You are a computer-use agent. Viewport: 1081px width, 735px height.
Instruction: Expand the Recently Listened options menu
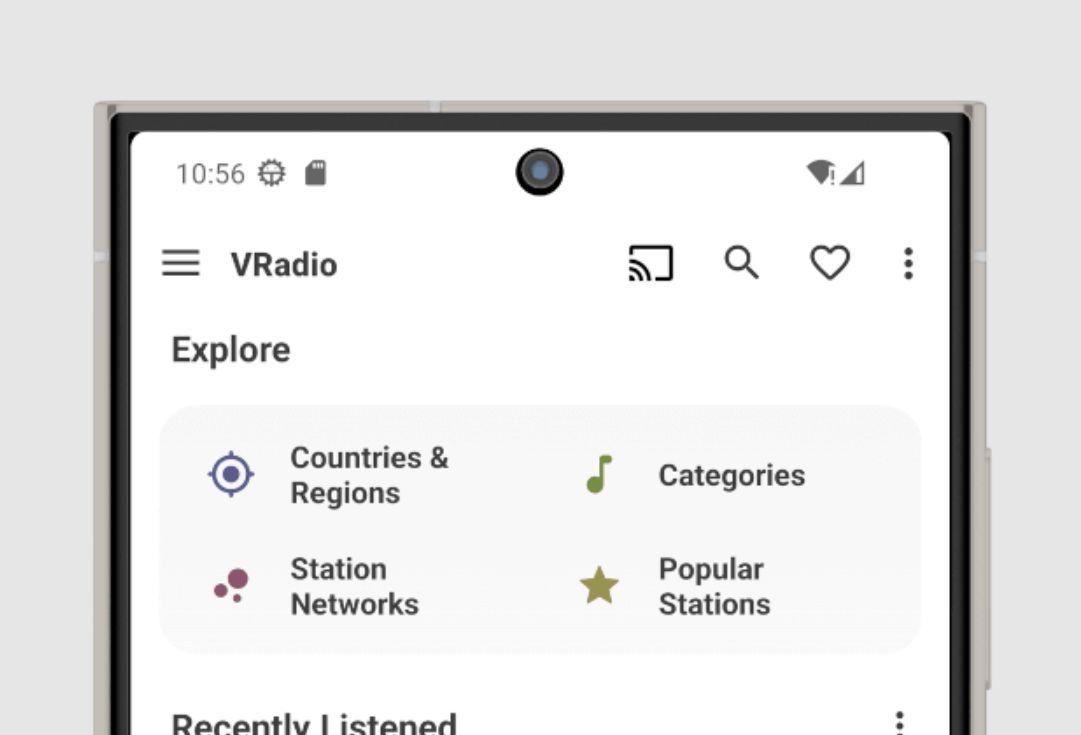coord(899,722)
